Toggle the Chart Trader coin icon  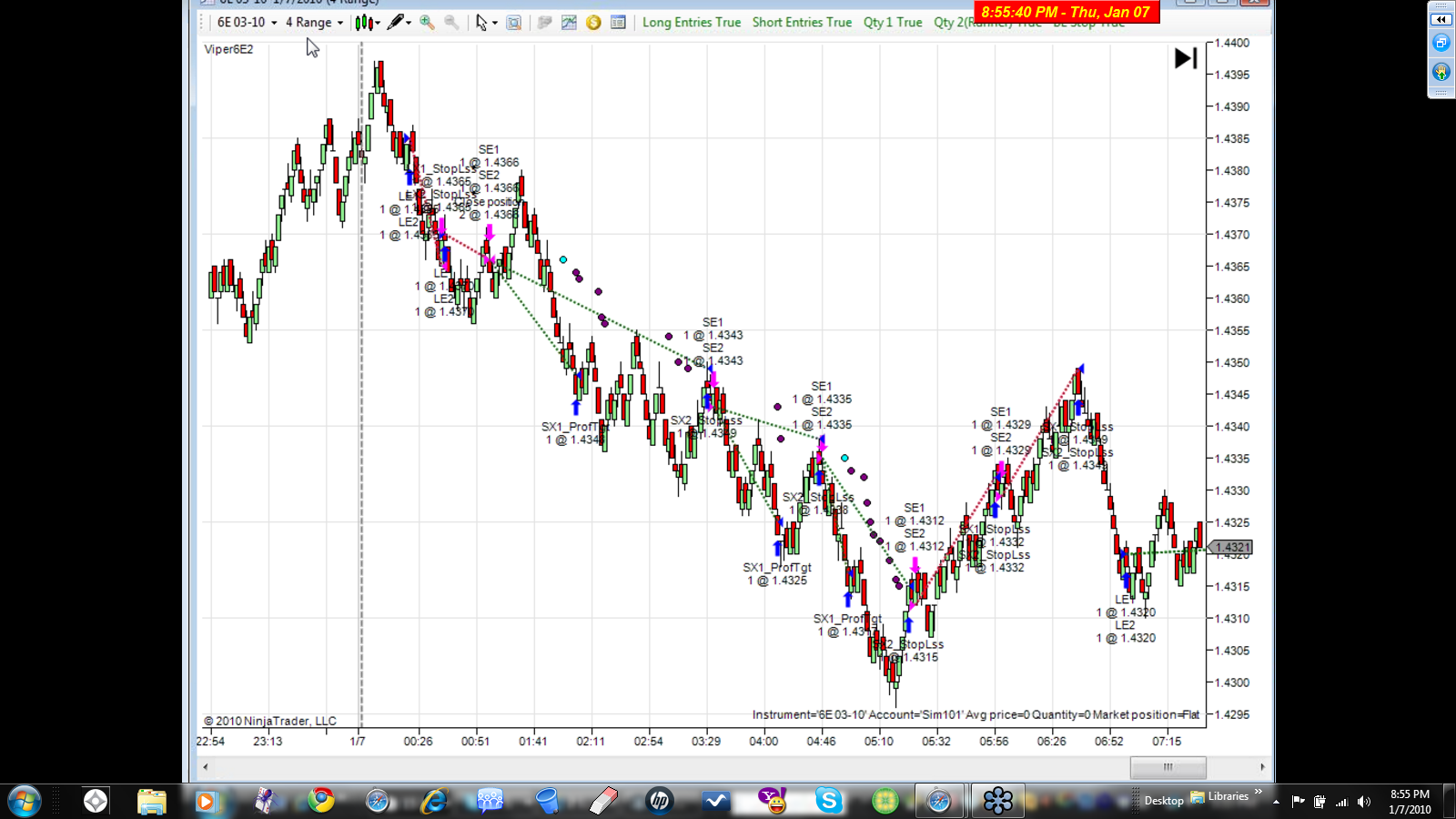coord(593,23)
